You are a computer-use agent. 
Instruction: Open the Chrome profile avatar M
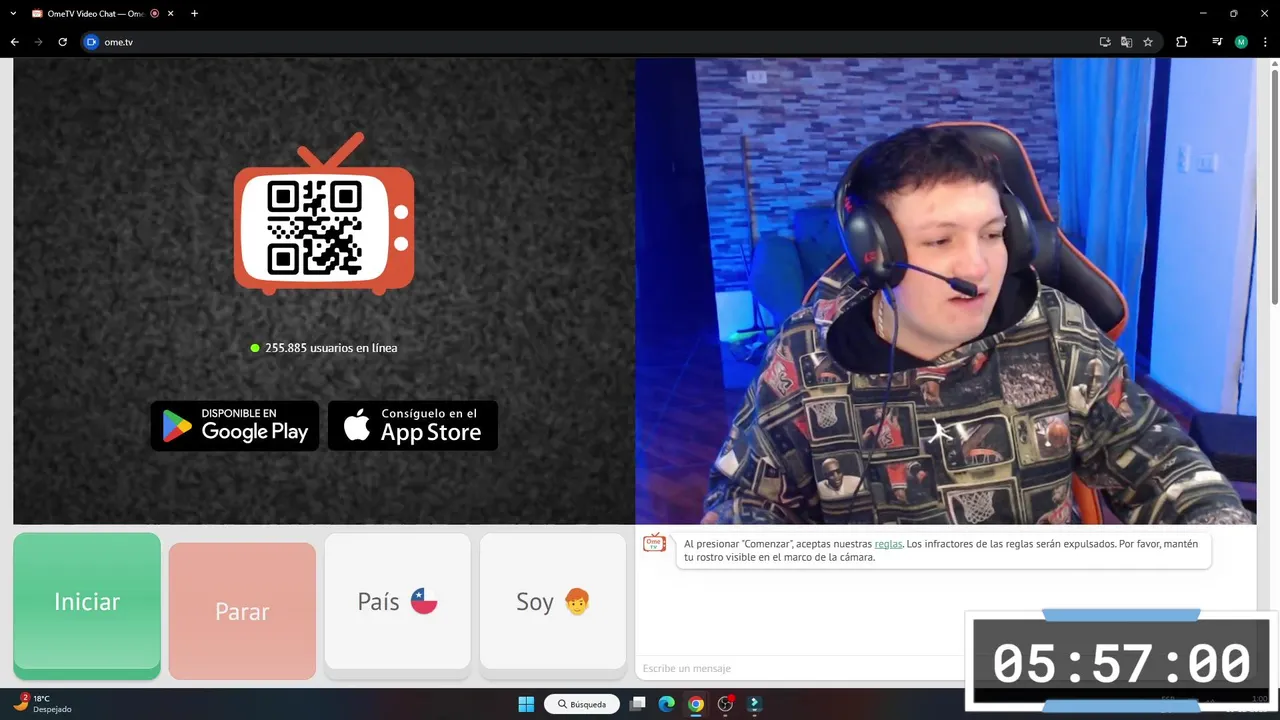pos(1241,42)
